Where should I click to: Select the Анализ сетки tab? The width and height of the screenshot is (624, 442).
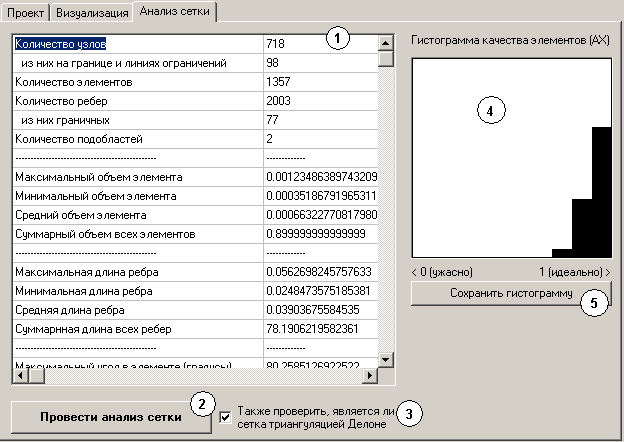pos(174,11)
